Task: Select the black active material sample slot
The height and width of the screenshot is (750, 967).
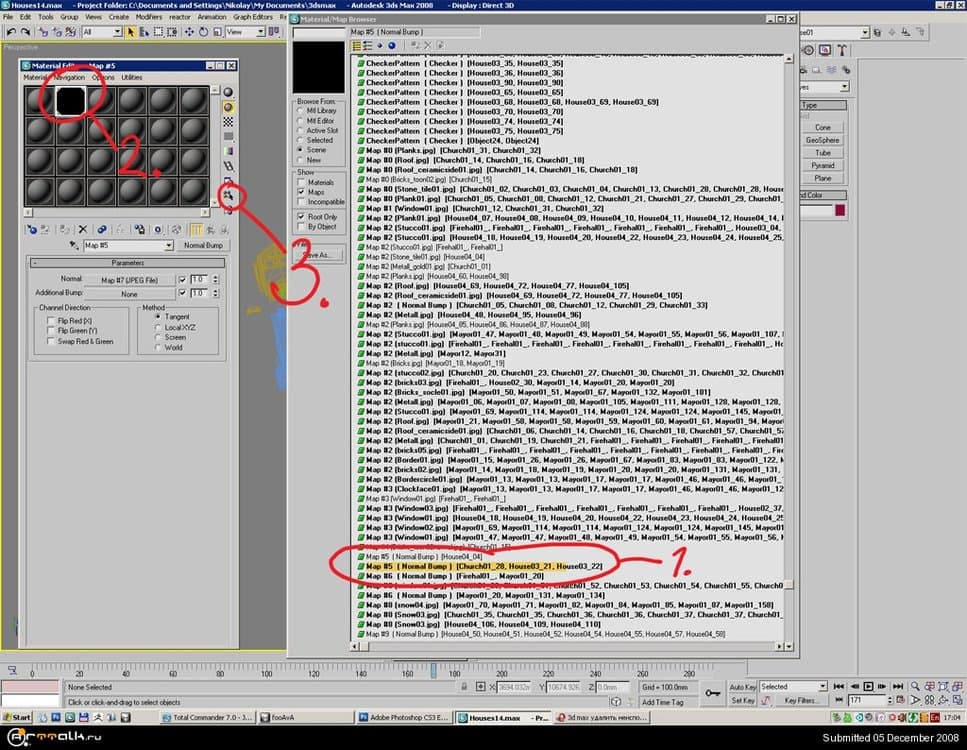Action: coord(70,101)
